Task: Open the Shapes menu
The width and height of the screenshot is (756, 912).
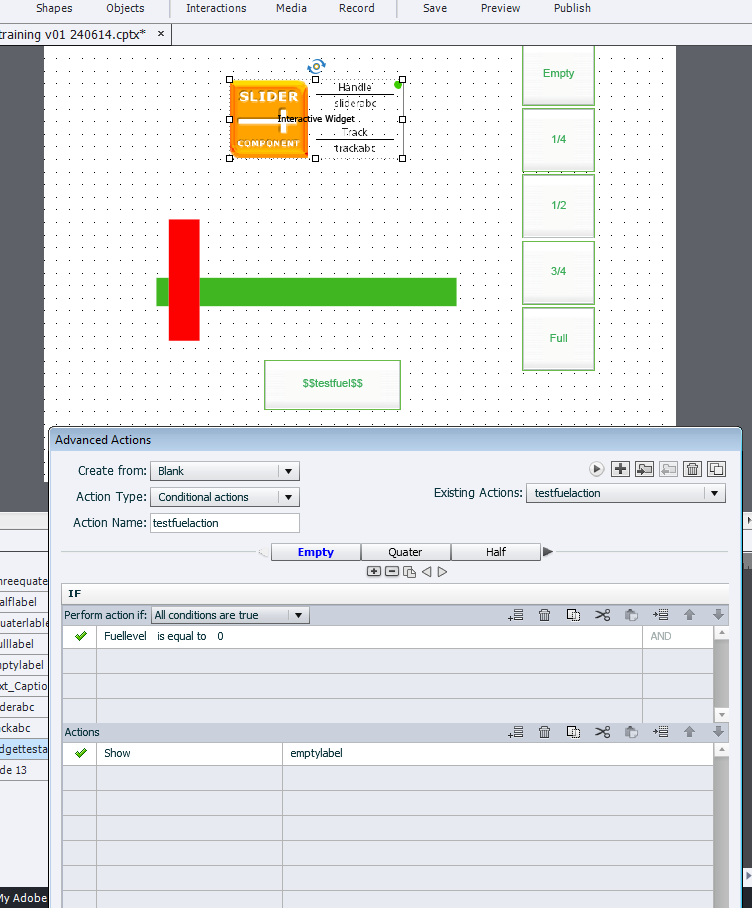Action: (54, 8)
